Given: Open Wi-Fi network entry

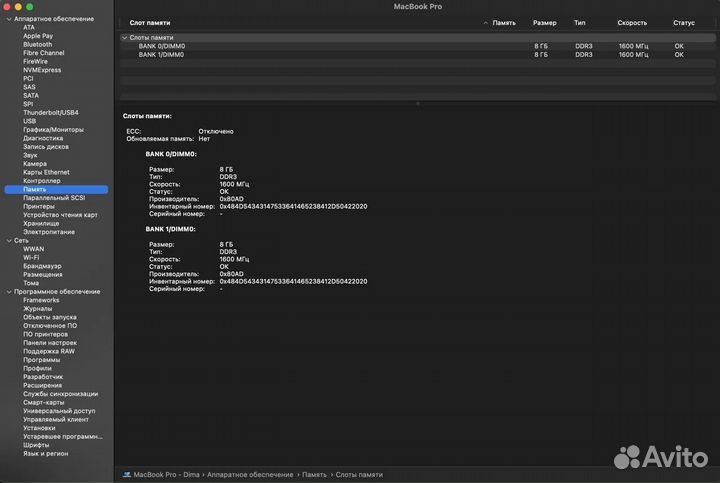Looking at the screenshot, I should [31, 258].
